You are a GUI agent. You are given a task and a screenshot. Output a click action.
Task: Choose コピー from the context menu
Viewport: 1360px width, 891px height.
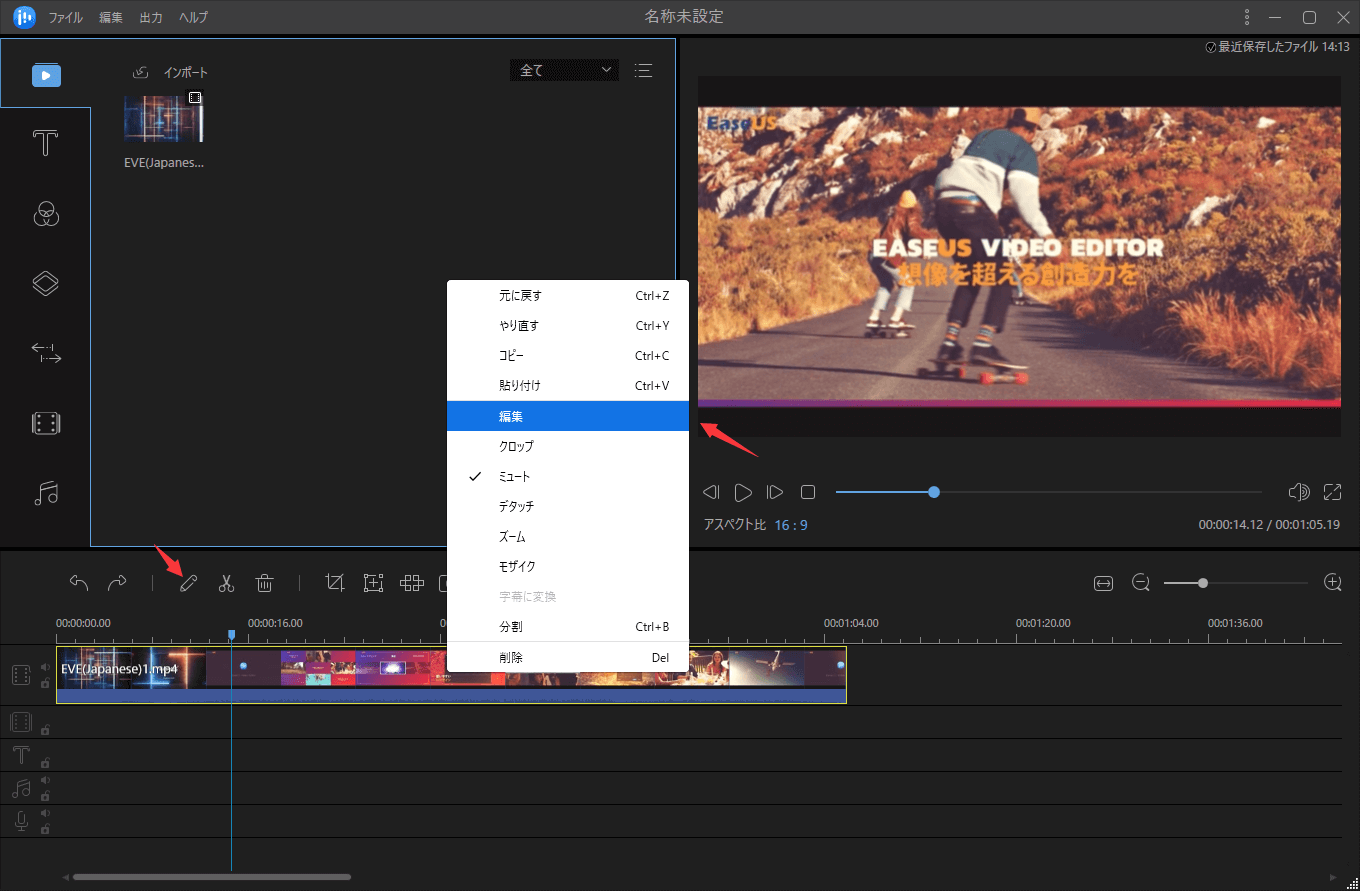pos(568,356)
